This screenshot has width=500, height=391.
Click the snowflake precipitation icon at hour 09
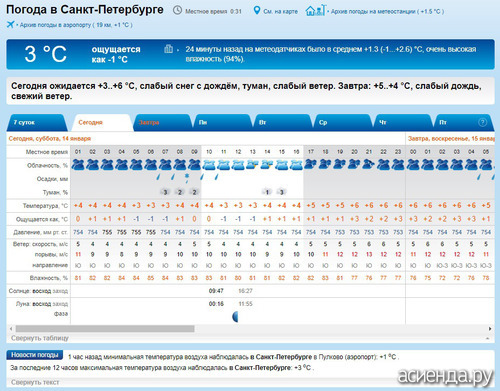pos(187,178)
